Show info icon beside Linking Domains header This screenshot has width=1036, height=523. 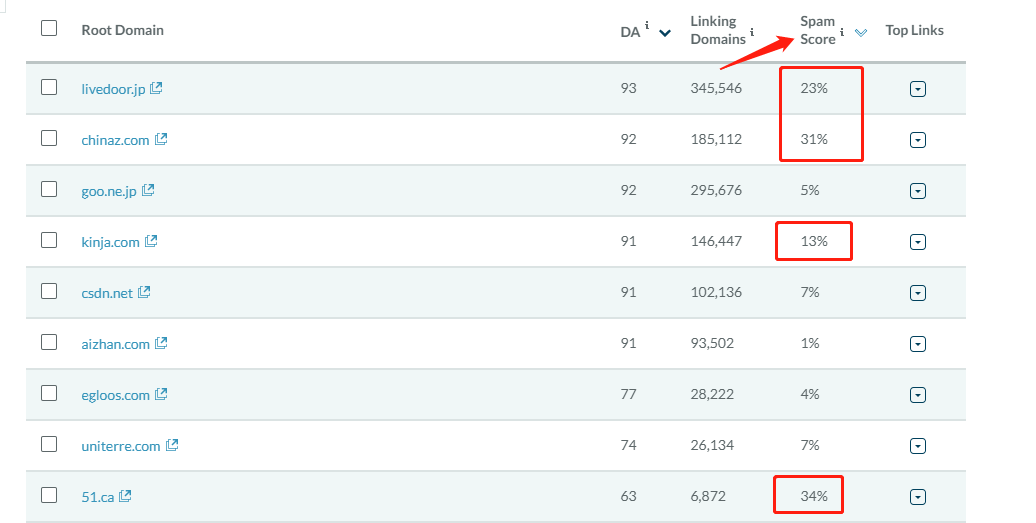tap(752, 32)
